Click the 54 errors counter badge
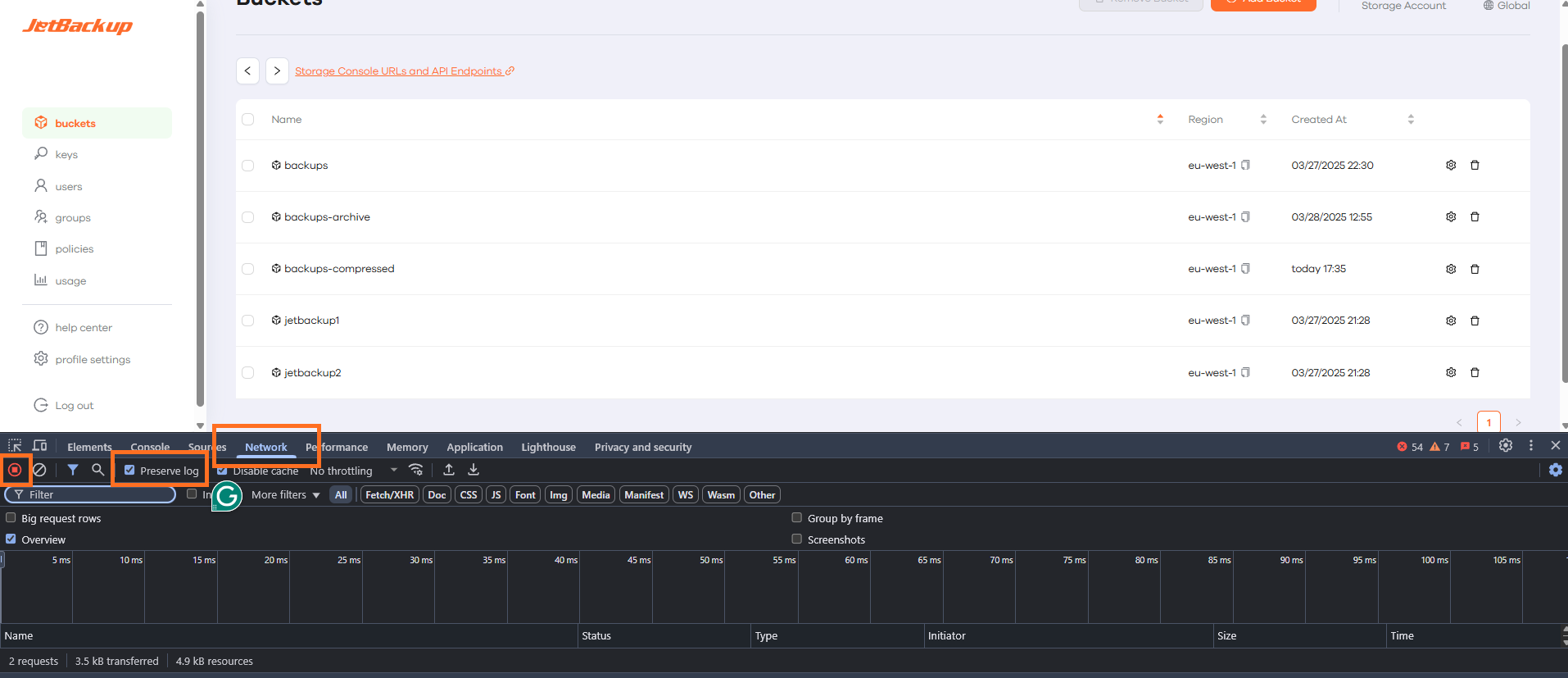Viewport: 1568px width, 678px height. [1409, 447]
